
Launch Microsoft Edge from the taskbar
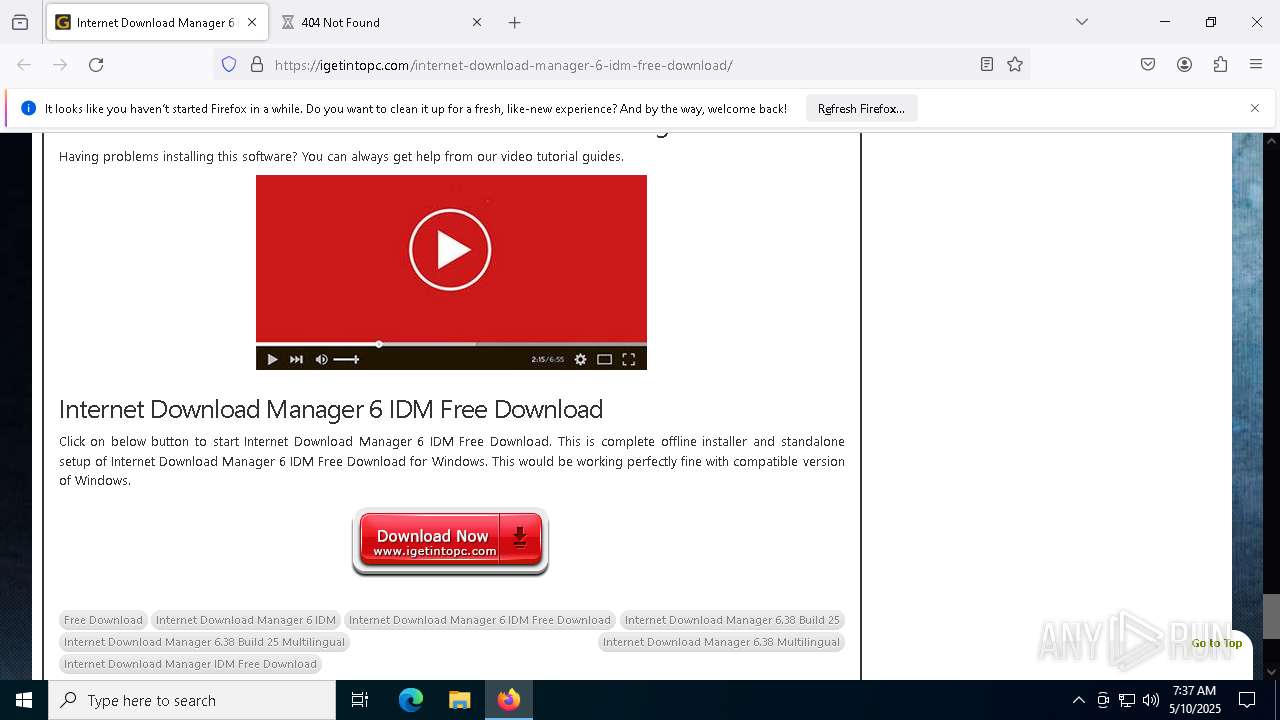(x=411, y=700)
